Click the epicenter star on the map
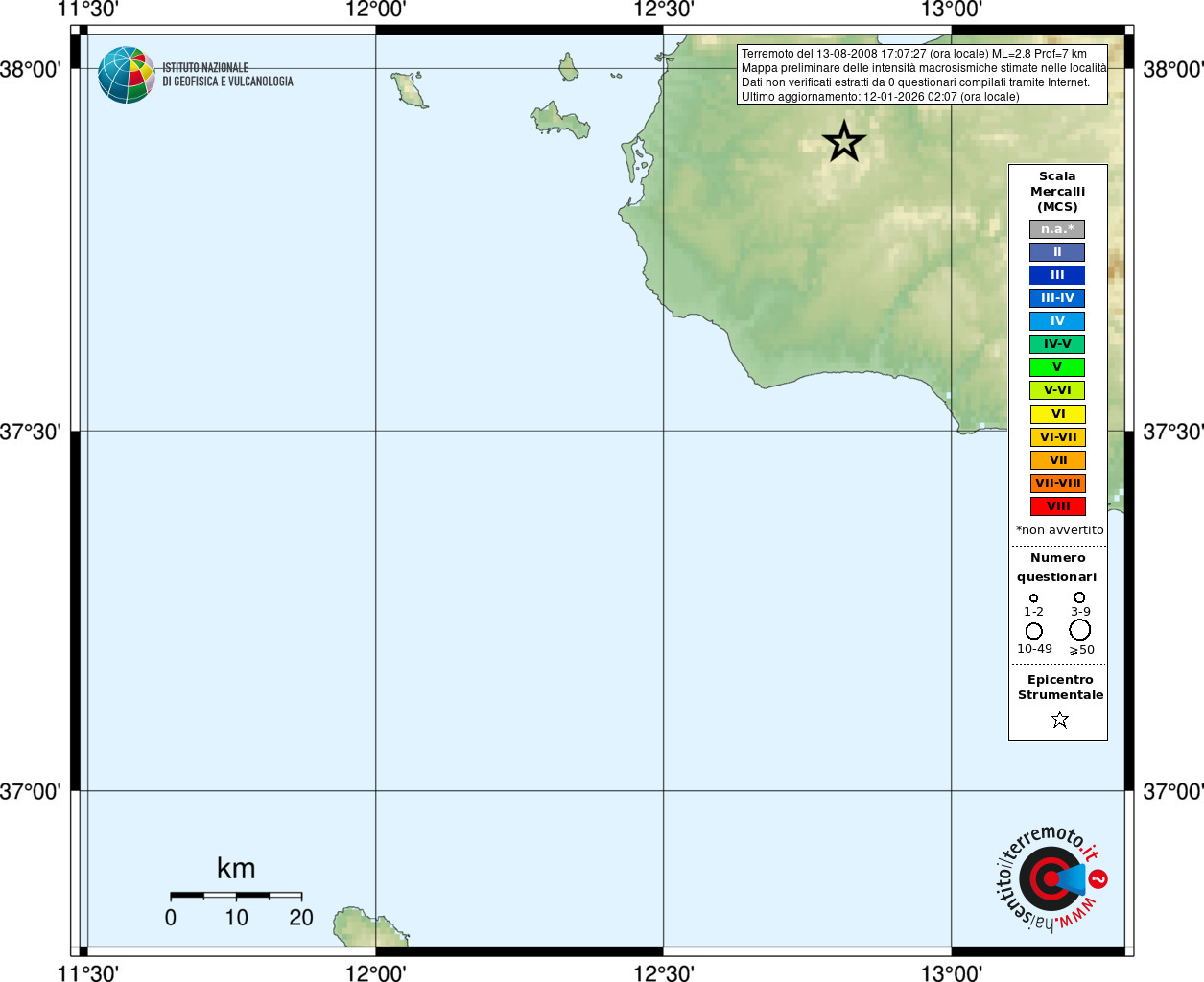 (x=844, y=142)
